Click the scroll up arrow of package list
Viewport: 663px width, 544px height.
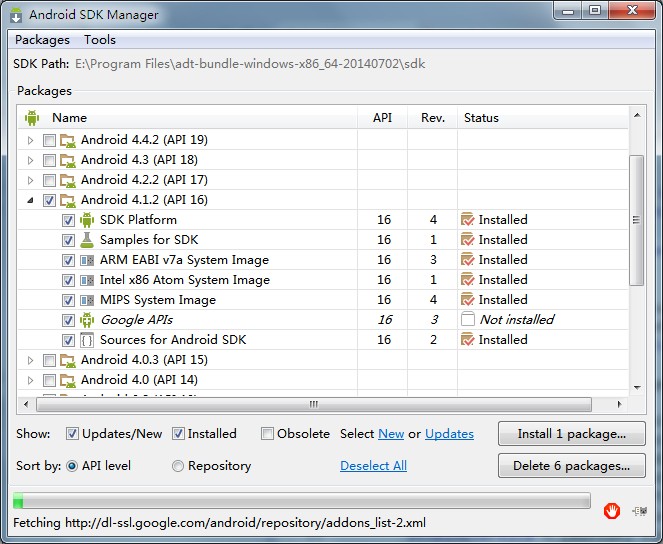(x=637, y=115)
